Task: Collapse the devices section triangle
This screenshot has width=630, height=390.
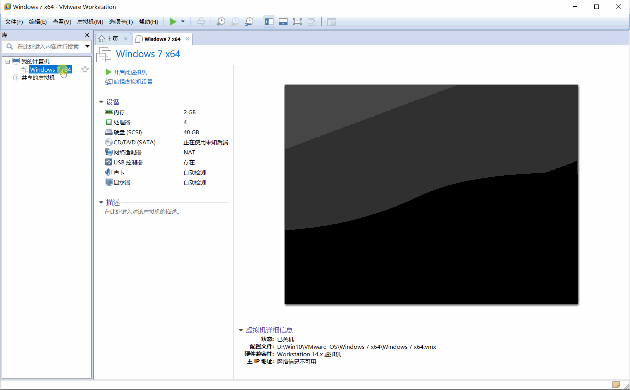Action: [101, 102]
